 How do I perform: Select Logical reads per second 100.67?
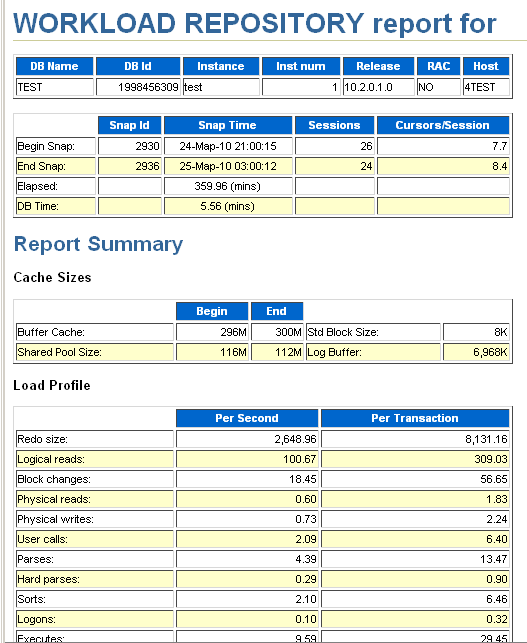pos(247,459)
